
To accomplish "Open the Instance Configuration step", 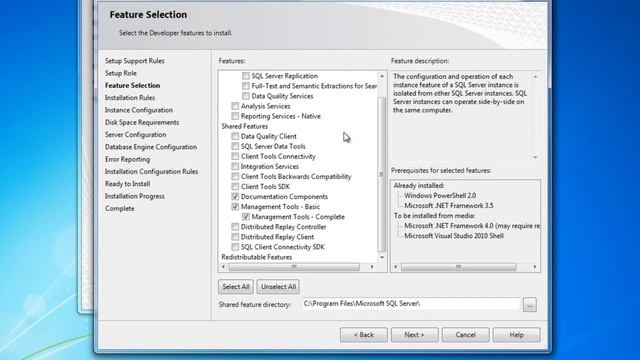I will pos(139,110).
